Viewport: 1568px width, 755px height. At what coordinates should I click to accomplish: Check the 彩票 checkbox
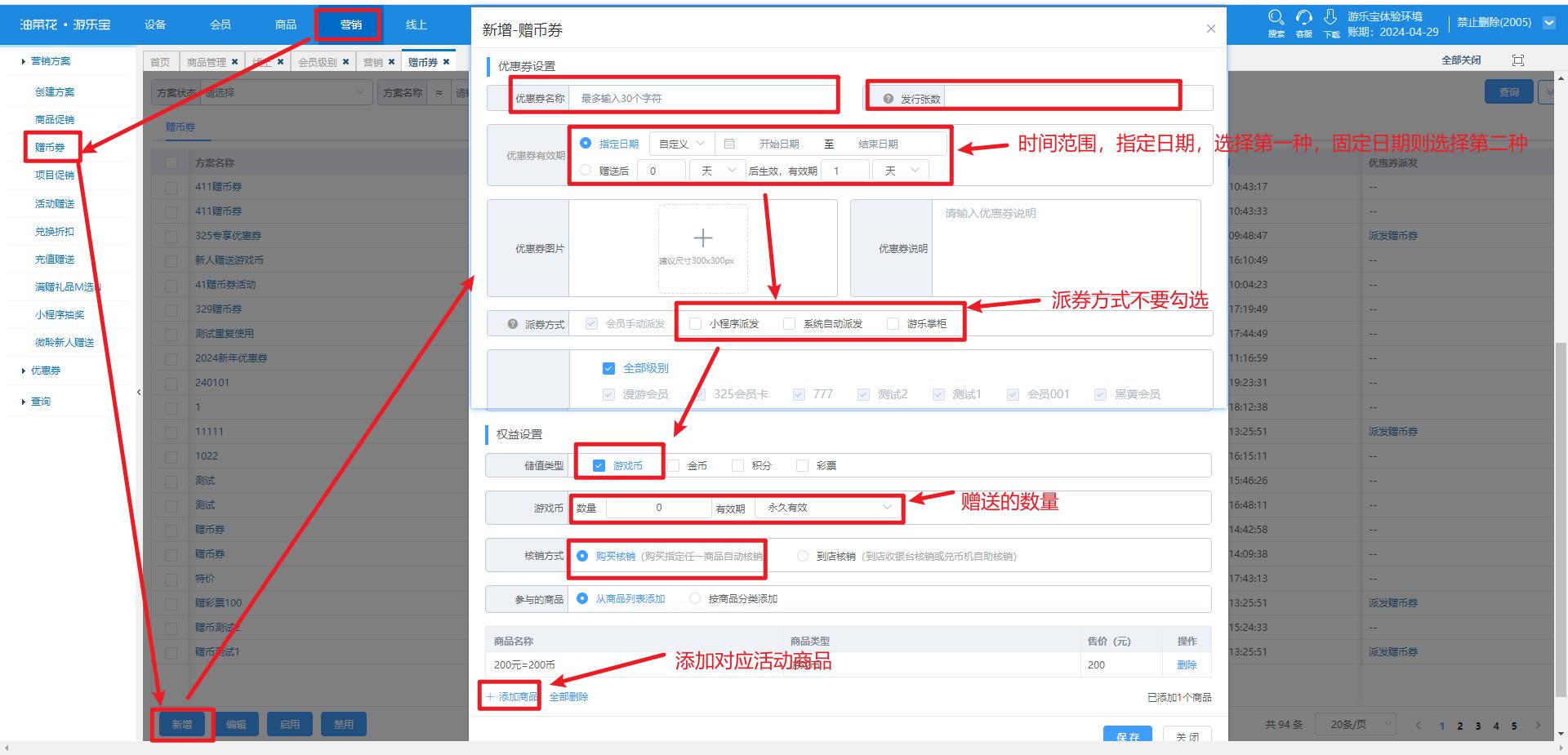pos(802,465)
